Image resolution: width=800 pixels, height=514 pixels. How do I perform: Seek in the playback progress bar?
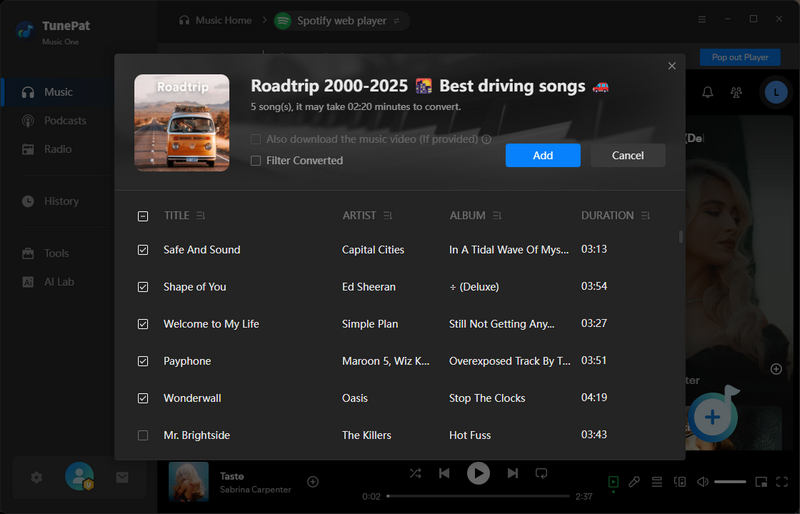point(478,496)
